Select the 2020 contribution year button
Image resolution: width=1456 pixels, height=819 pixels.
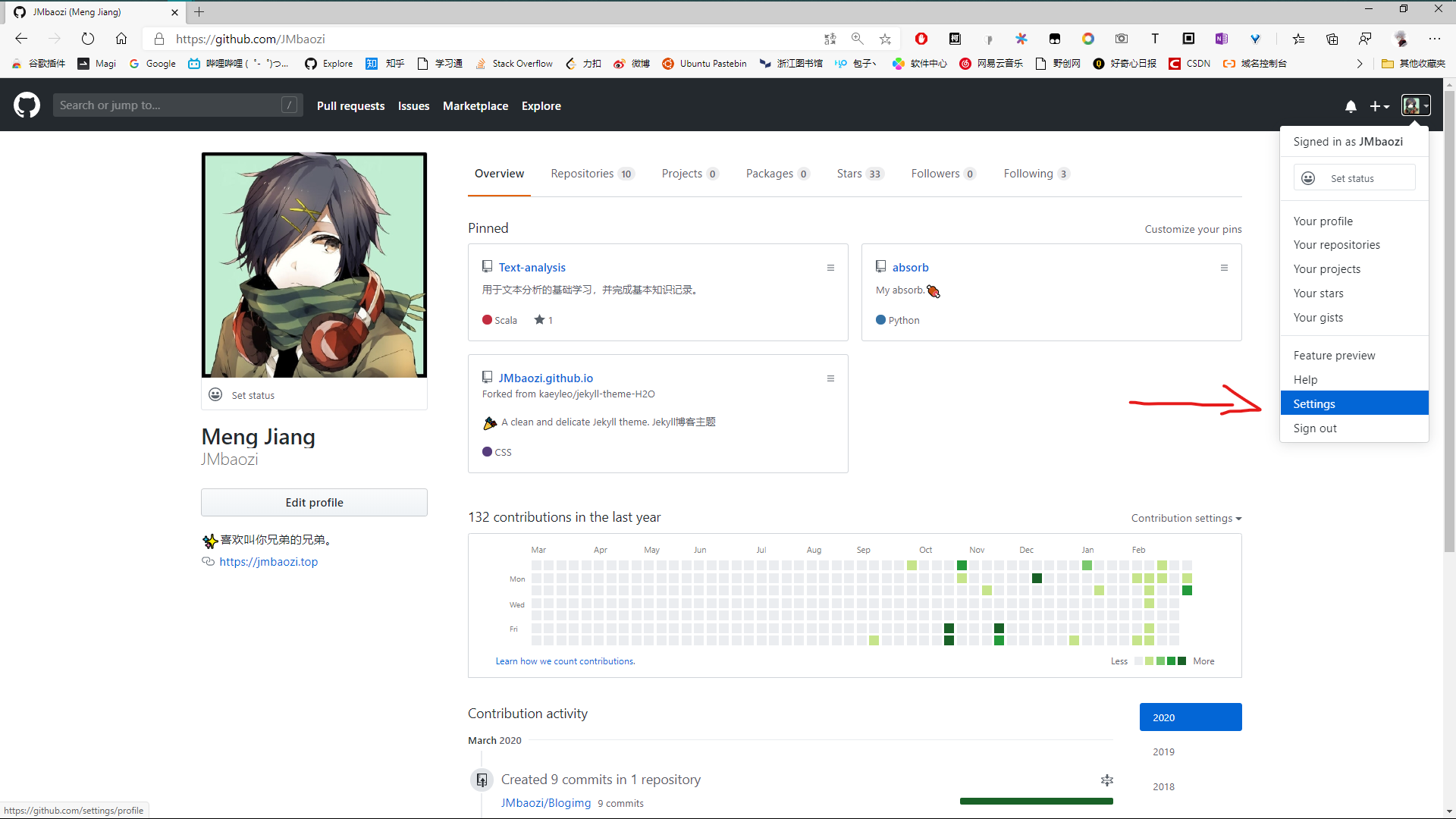coord(1191,717)
